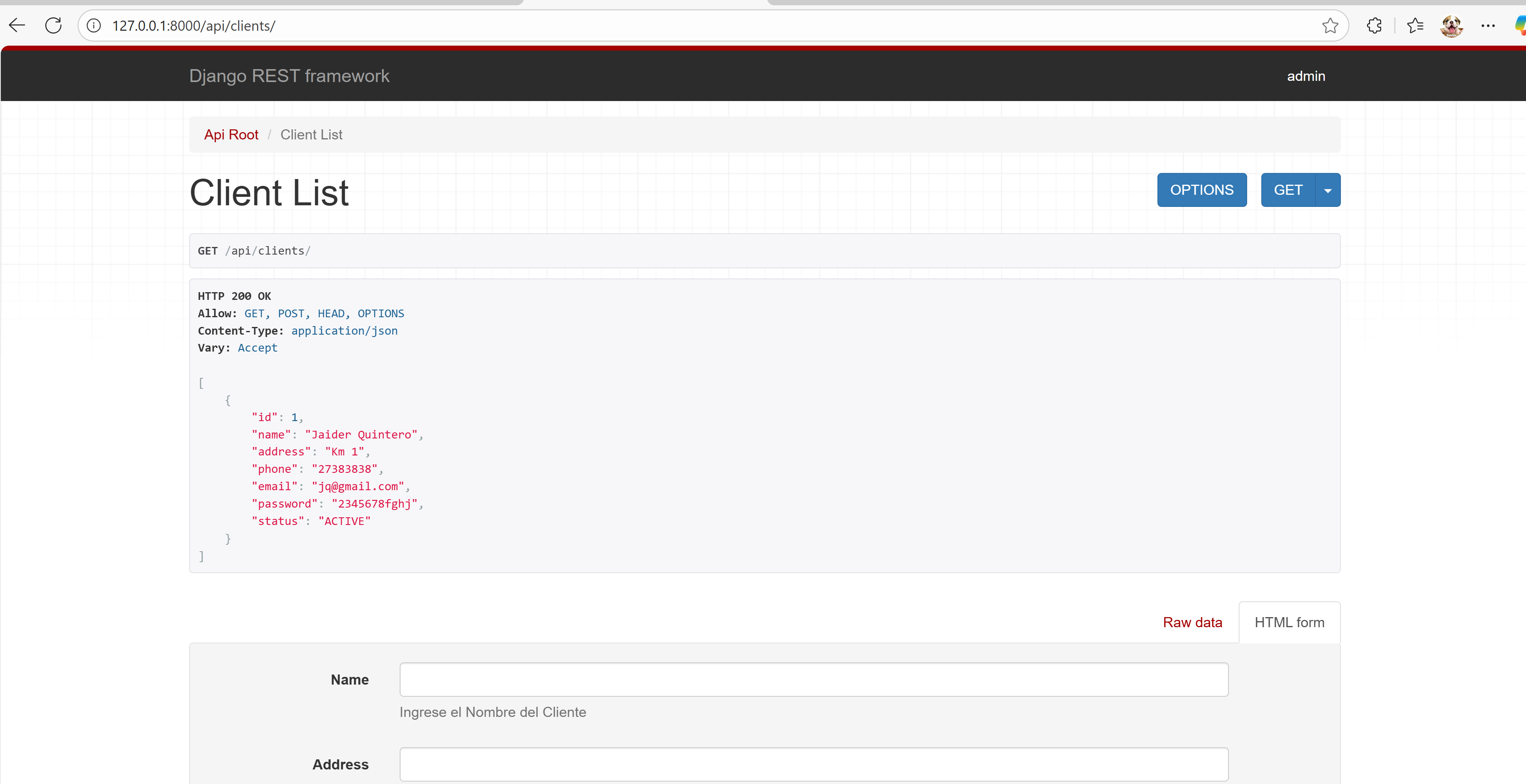Click the Client List breadcrumb item
The image size is (1526, 784).
coord(311,135)
